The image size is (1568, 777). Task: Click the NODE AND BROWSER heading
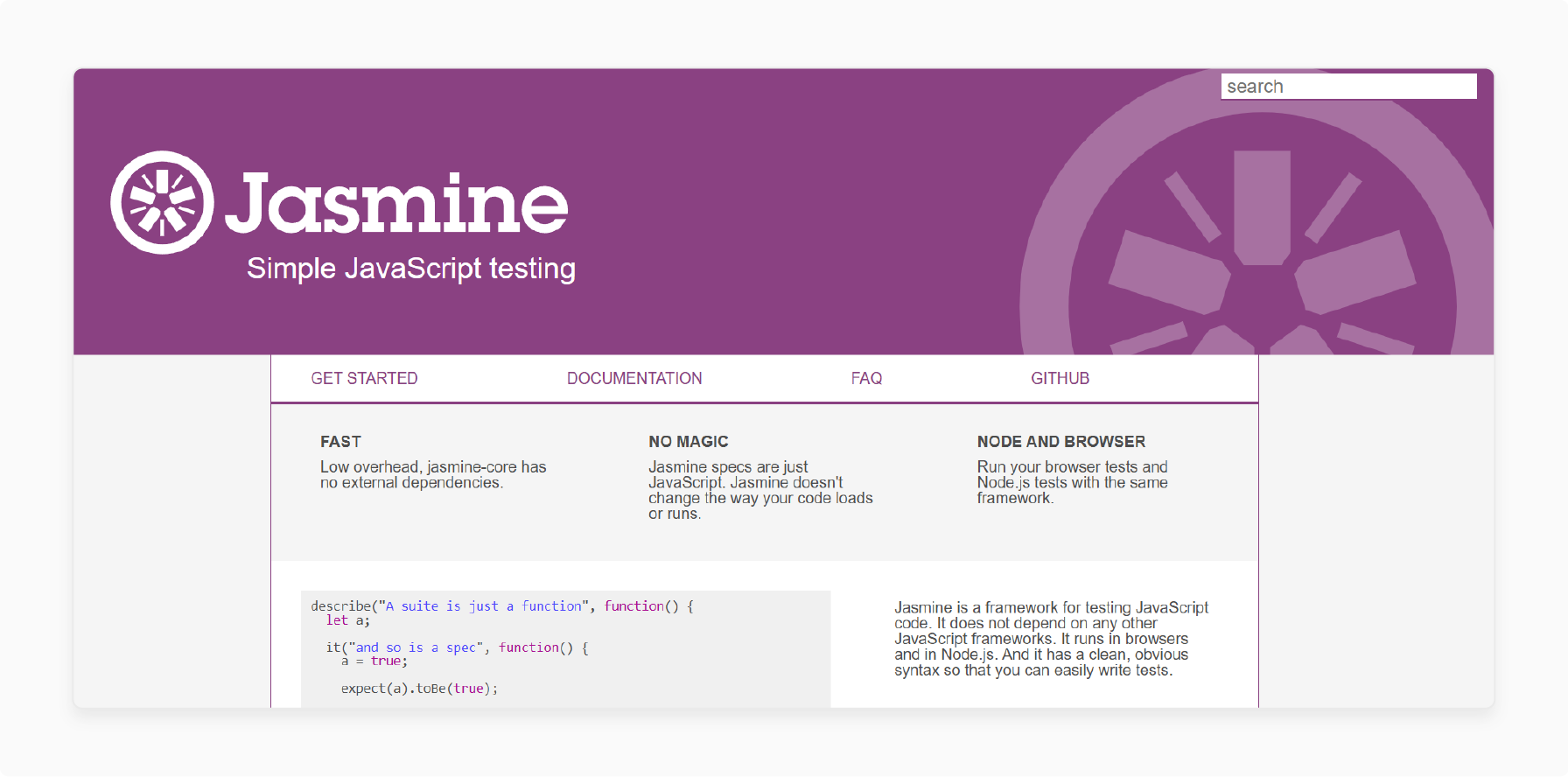coord(1061,442)
